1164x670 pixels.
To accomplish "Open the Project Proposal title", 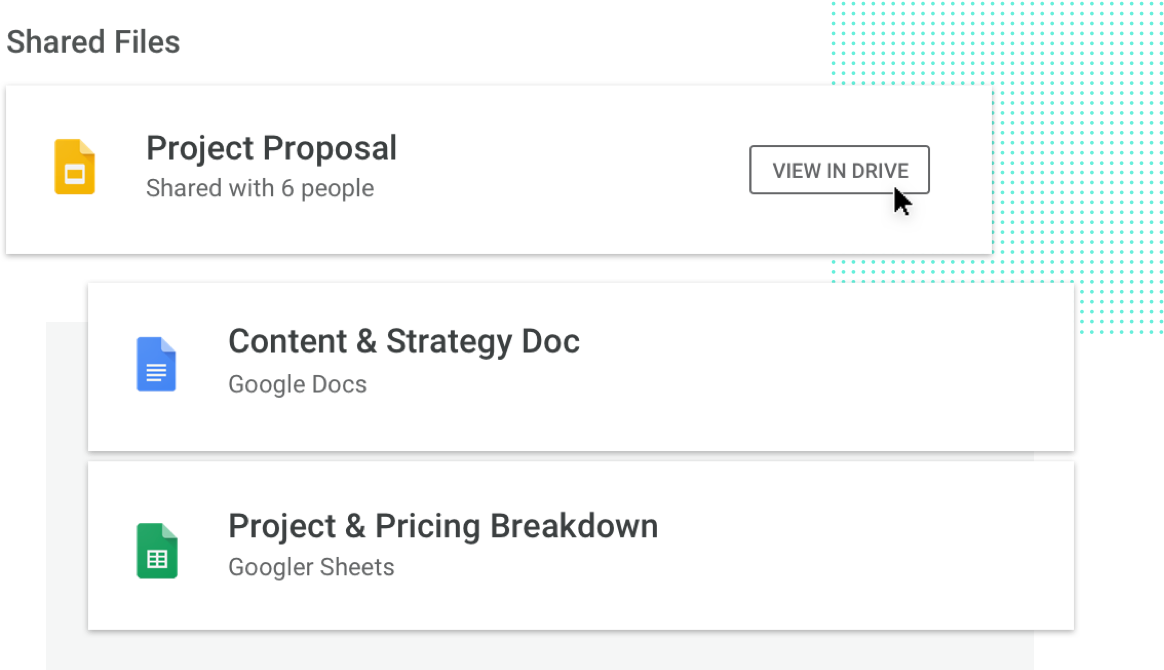I will [271, 148].
